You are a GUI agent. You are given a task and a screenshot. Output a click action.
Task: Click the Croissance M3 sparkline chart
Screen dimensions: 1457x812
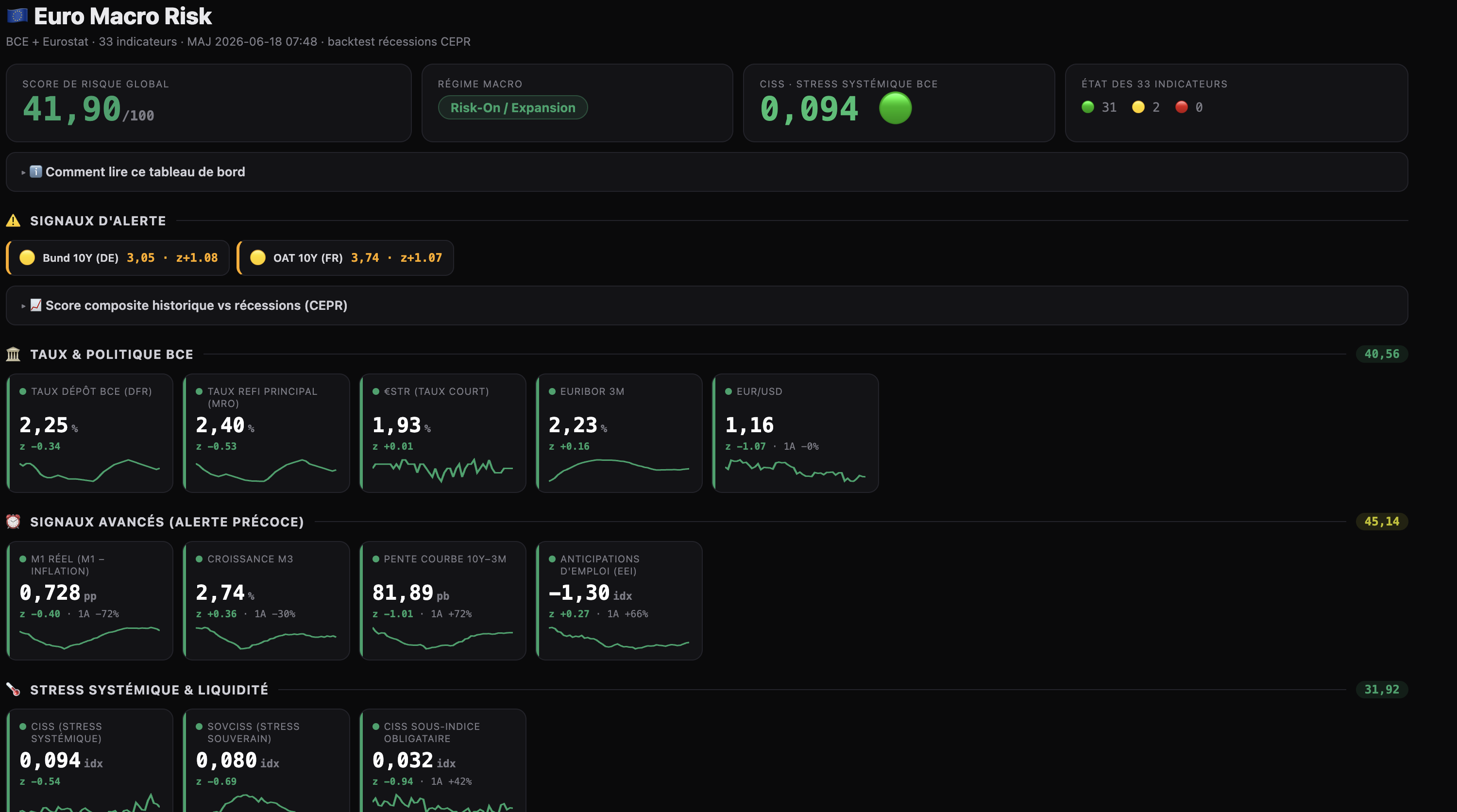[x=266, y=637]
